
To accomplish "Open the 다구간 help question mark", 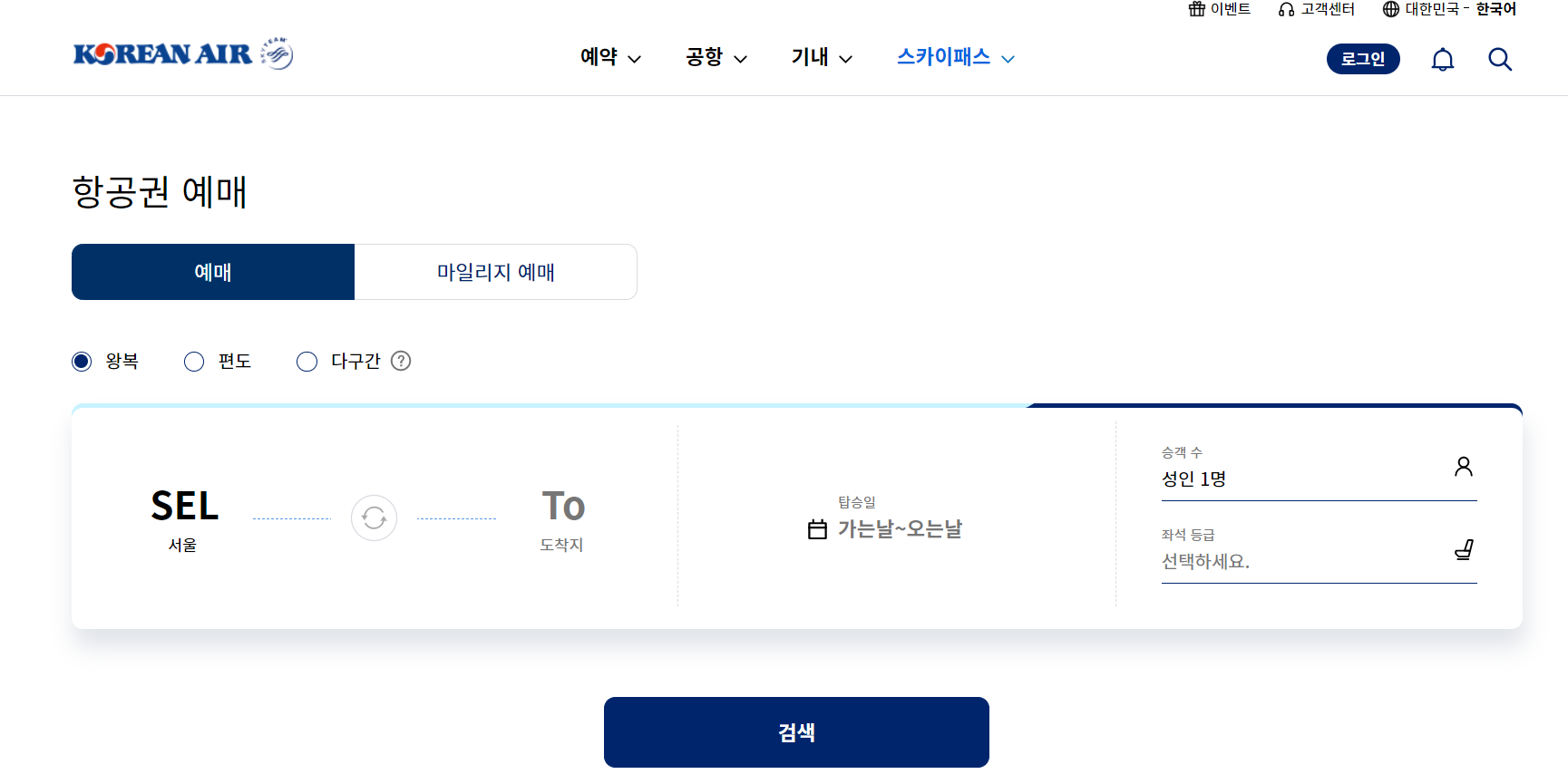I will (401, 361).
